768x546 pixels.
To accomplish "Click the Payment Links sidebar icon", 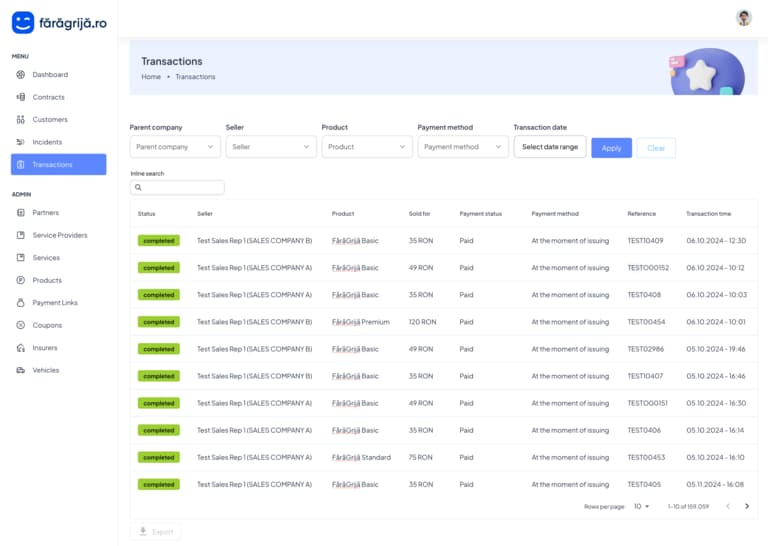I will [x=21, y=303].
